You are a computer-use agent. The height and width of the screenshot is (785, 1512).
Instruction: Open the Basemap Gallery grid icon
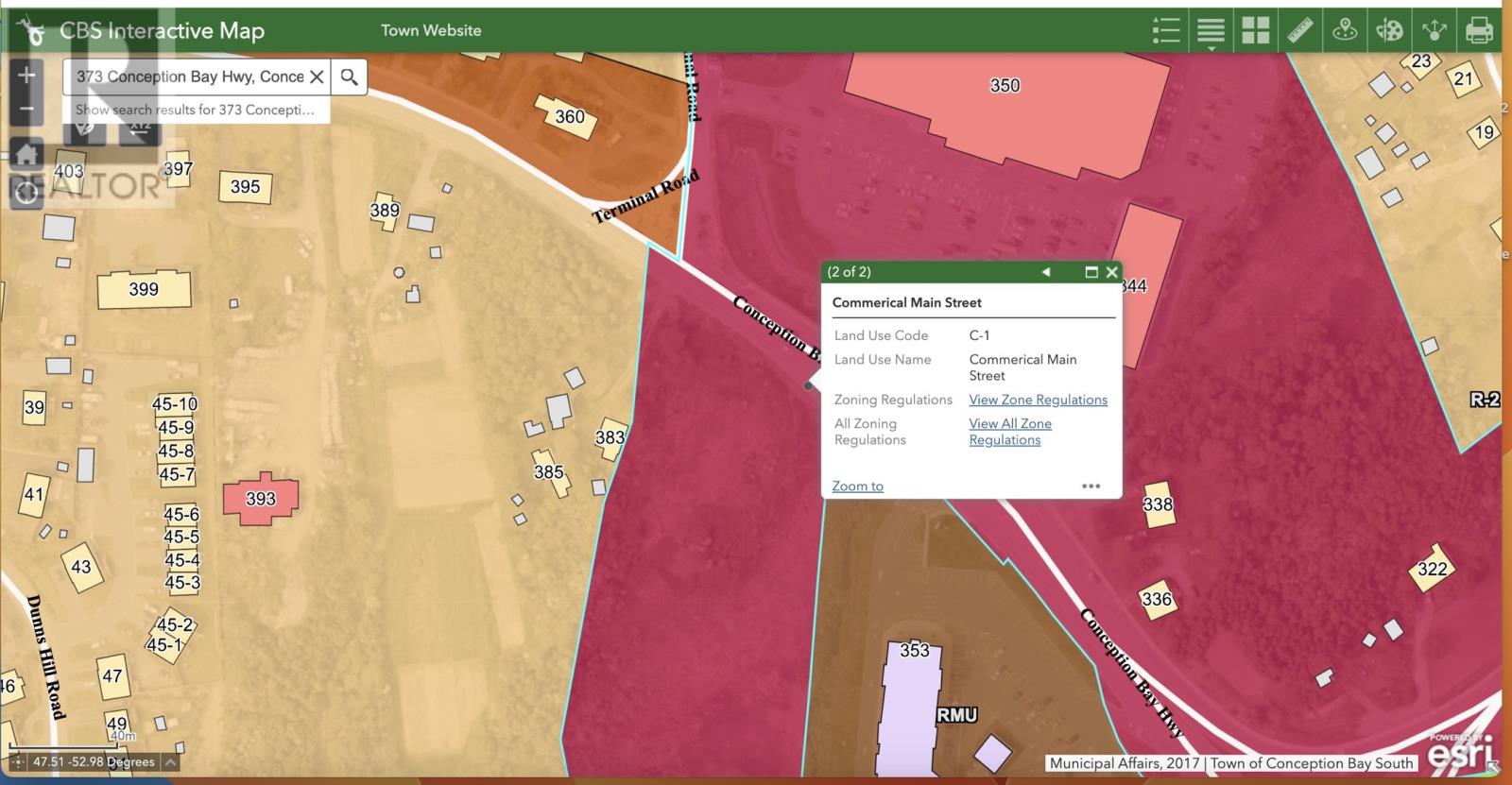click(x=1255, y=30)
